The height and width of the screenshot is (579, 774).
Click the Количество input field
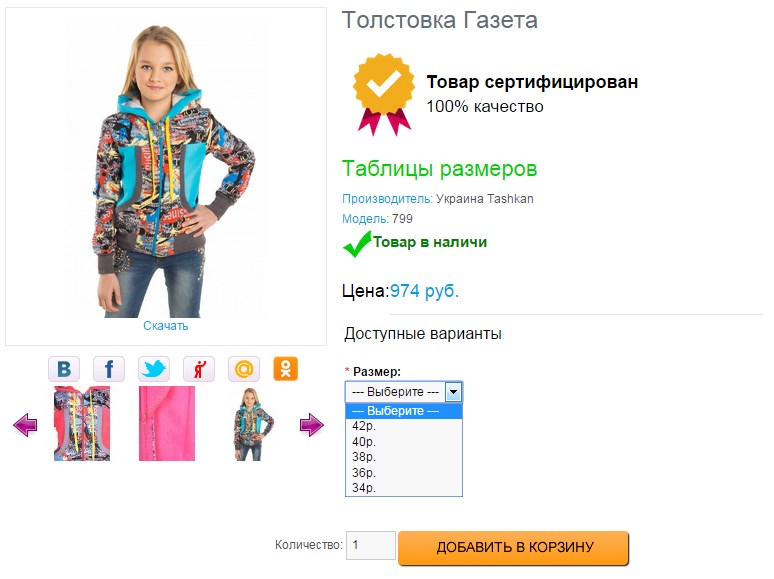(371, 546)
